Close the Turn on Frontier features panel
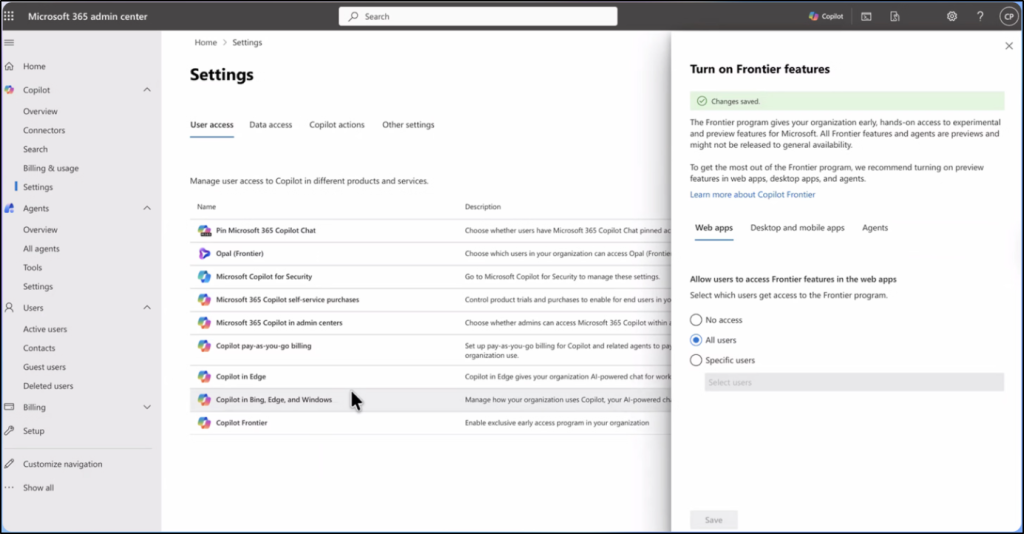1024x534 pixels. [x=1009, y=46]
